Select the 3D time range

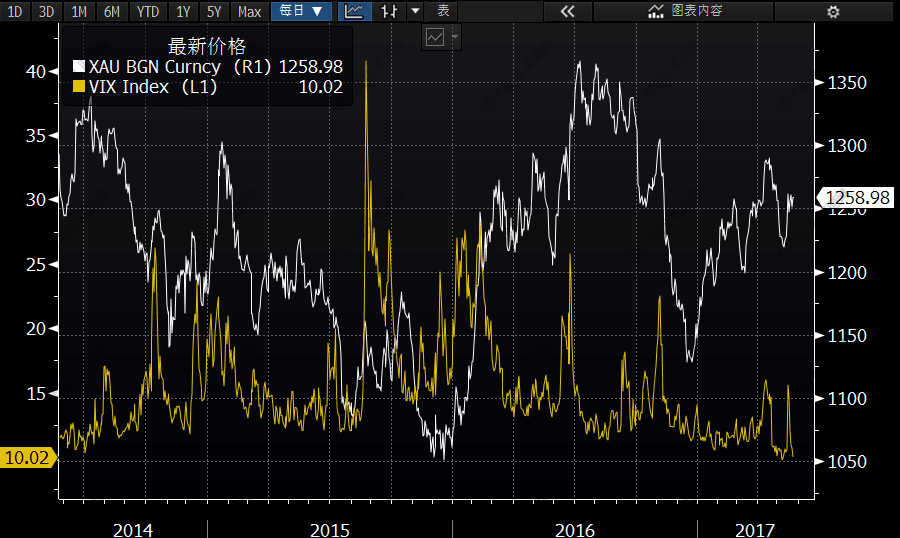46,11
